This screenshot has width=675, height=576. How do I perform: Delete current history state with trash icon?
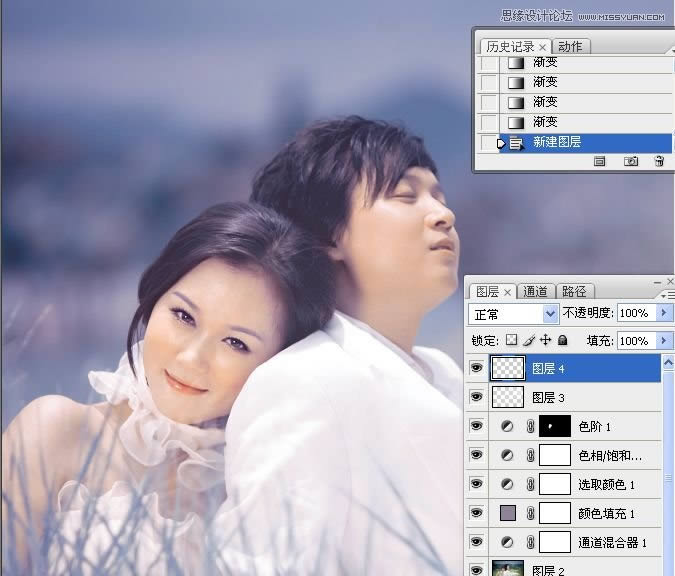pyautogui.click(x=658, y=160)
